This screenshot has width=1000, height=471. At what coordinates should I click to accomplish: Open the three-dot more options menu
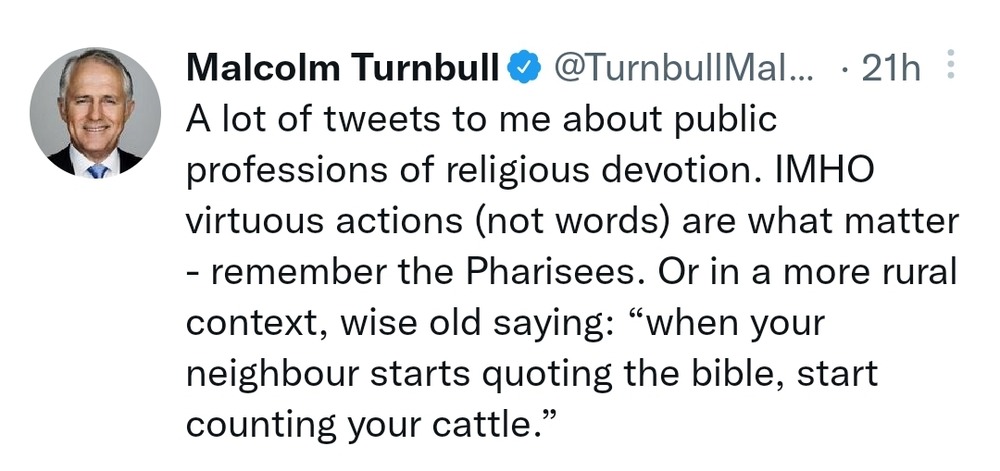[950, 67]
